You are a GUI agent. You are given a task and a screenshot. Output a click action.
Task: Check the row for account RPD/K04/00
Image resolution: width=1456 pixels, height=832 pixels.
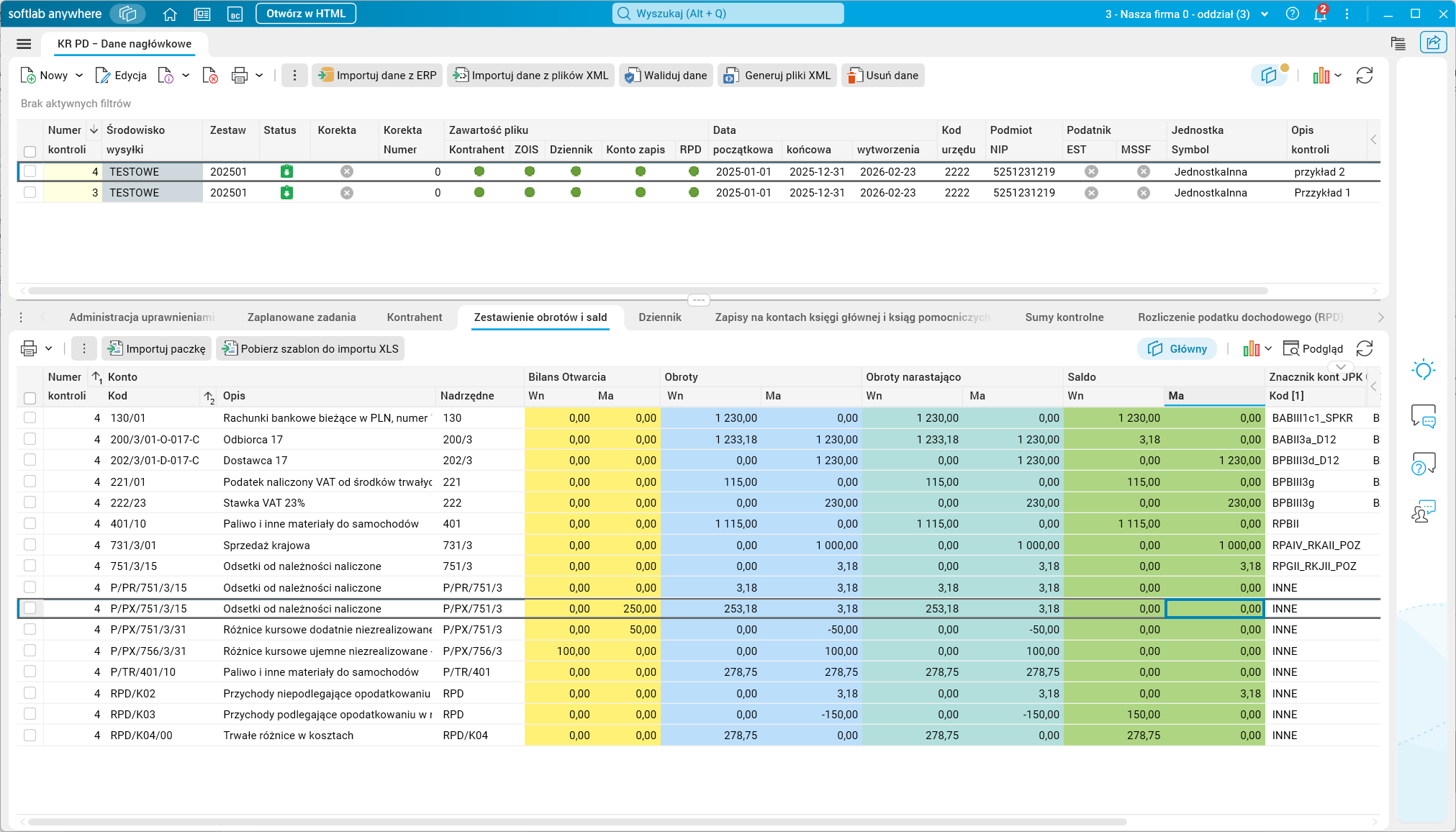(30, 735)
